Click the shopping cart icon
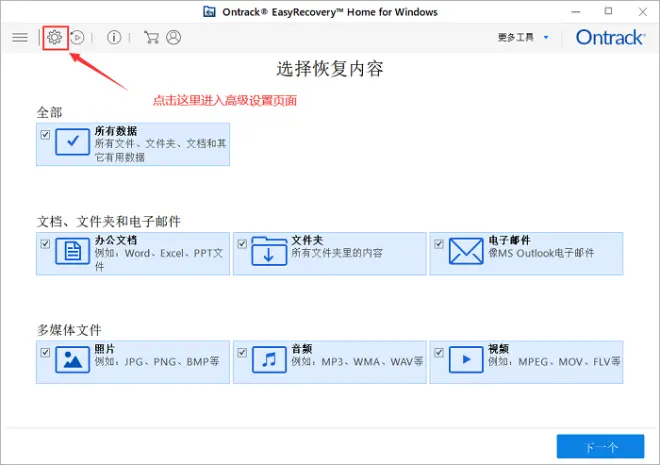The image size is (660, 465). coord(151,37)
